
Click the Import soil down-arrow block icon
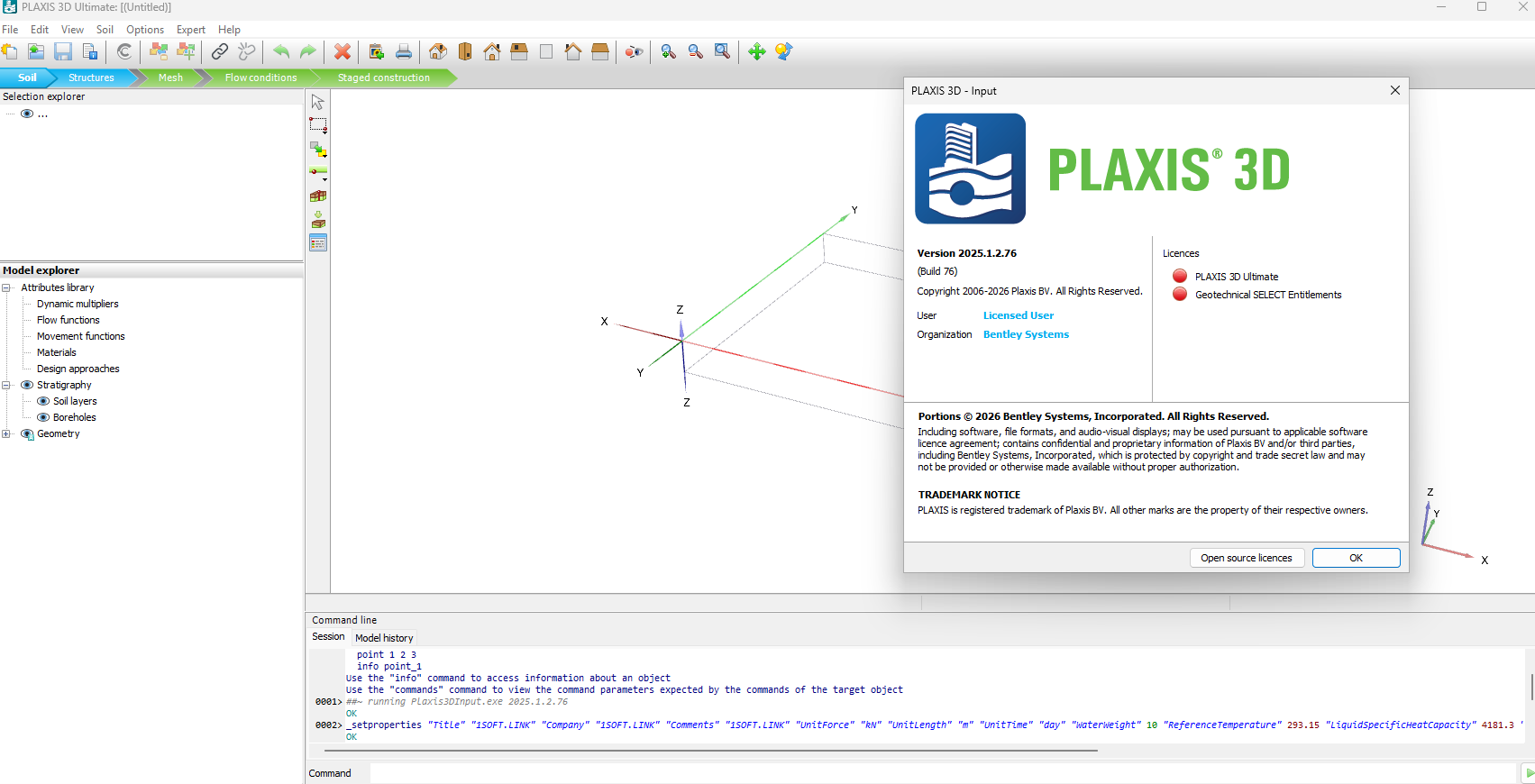coord(318,219)
